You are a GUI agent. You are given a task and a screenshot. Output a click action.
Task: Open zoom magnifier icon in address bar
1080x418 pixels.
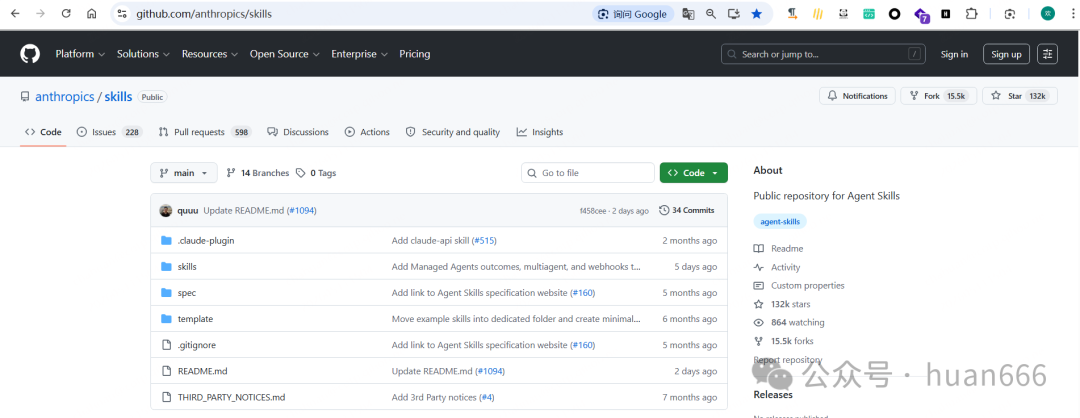pos(711,14)
